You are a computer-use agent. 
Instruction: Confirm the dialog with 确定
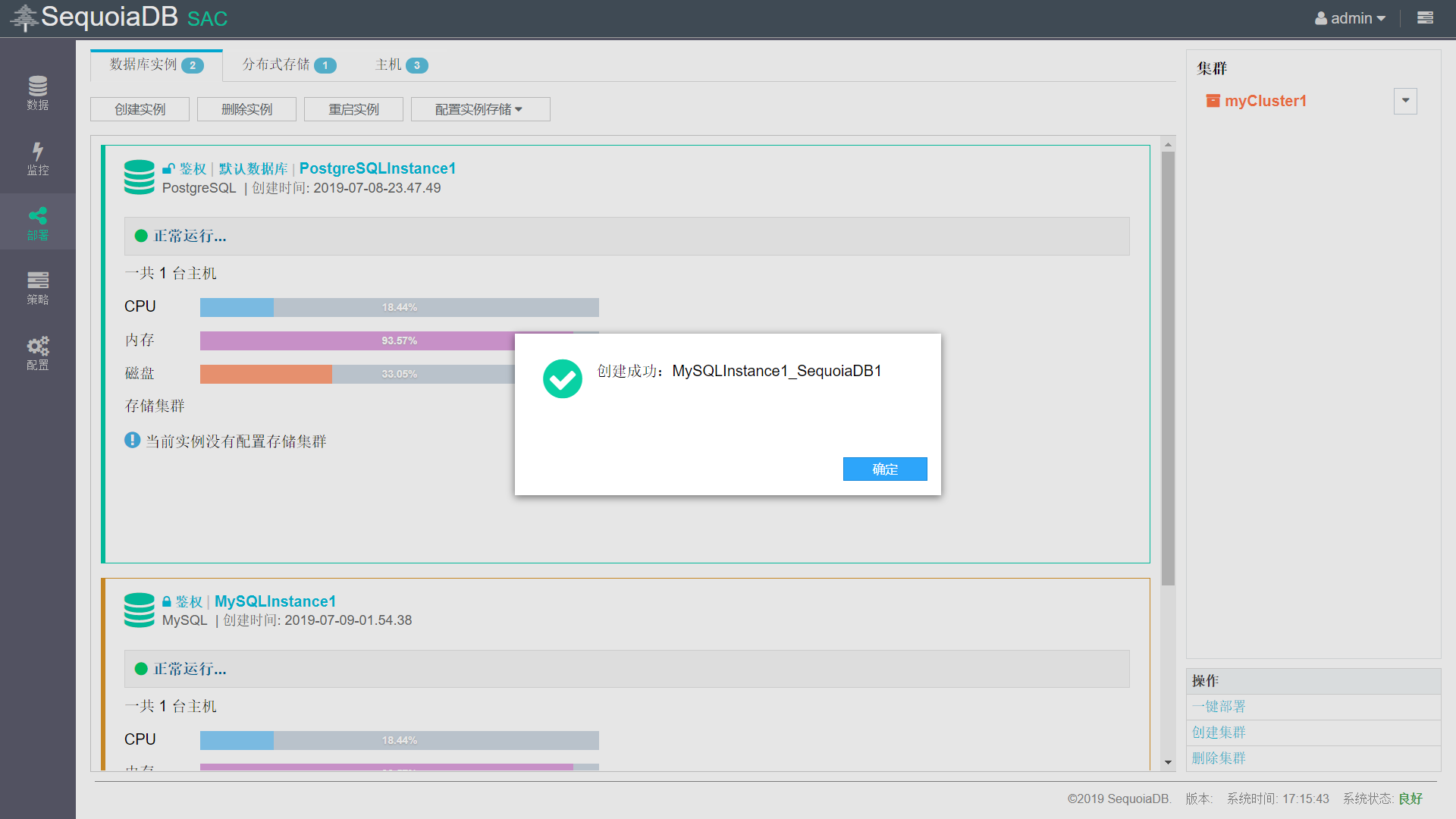[885, 469]
